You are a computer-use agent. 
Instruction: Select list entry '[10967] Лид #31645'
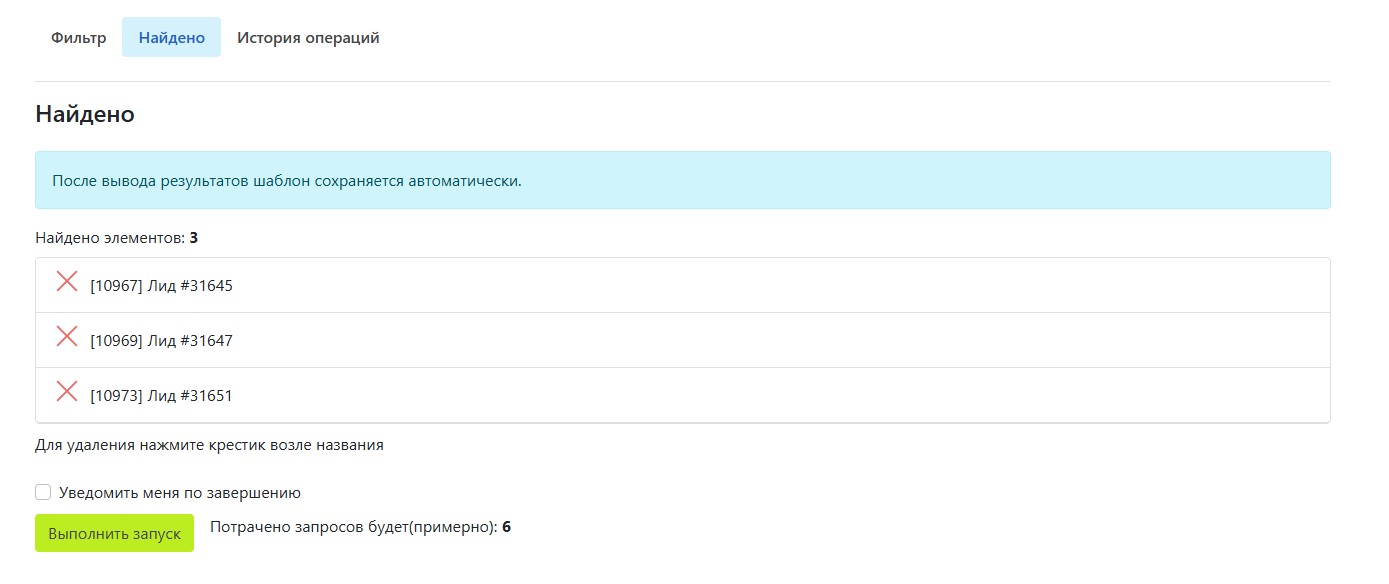point(161,286)
